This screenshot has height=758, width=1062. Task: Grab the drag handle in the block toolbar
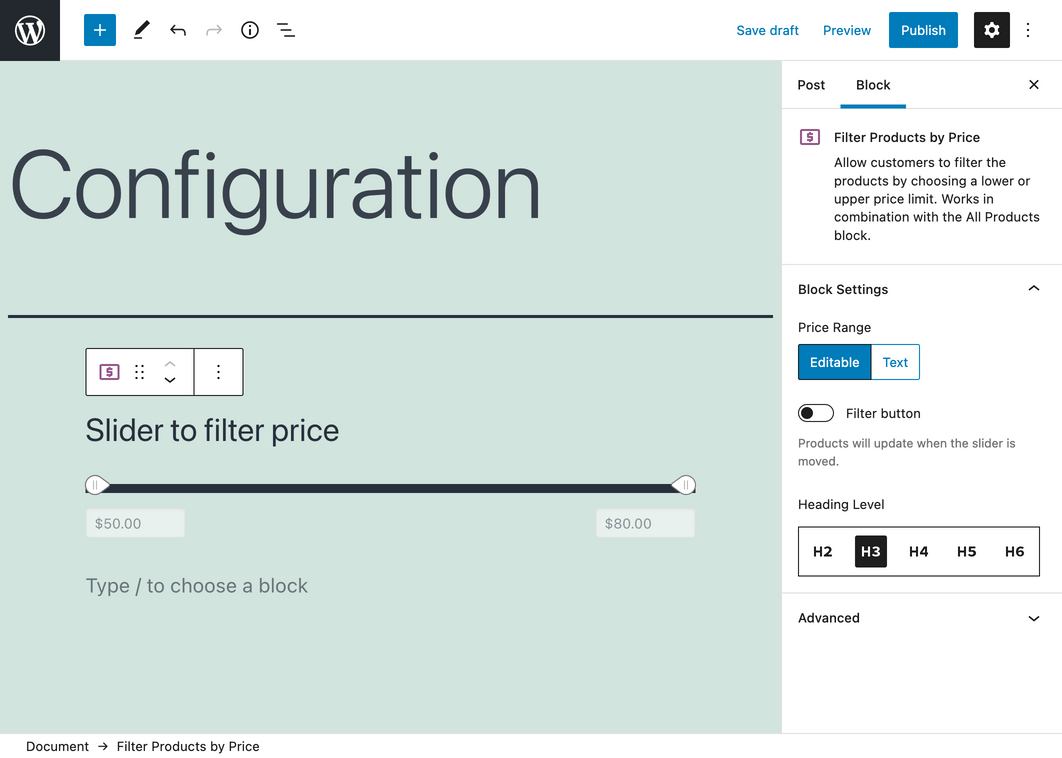click(139, 371)
